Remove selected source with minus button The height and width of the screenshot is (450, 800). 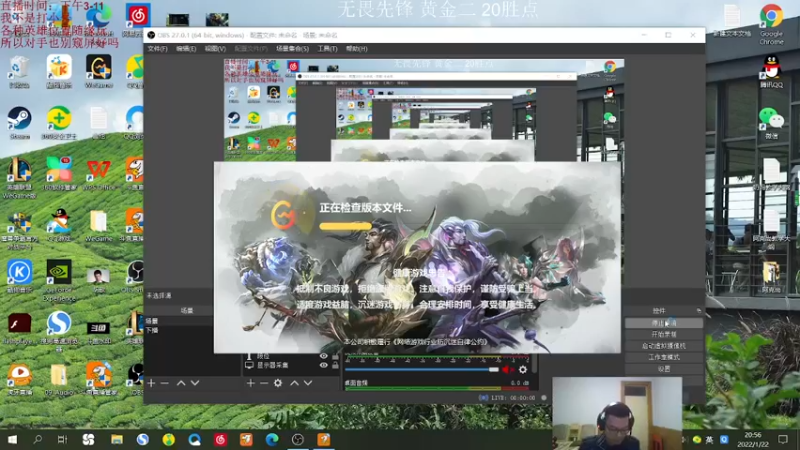pyautogui.click(x=264, y=383)
